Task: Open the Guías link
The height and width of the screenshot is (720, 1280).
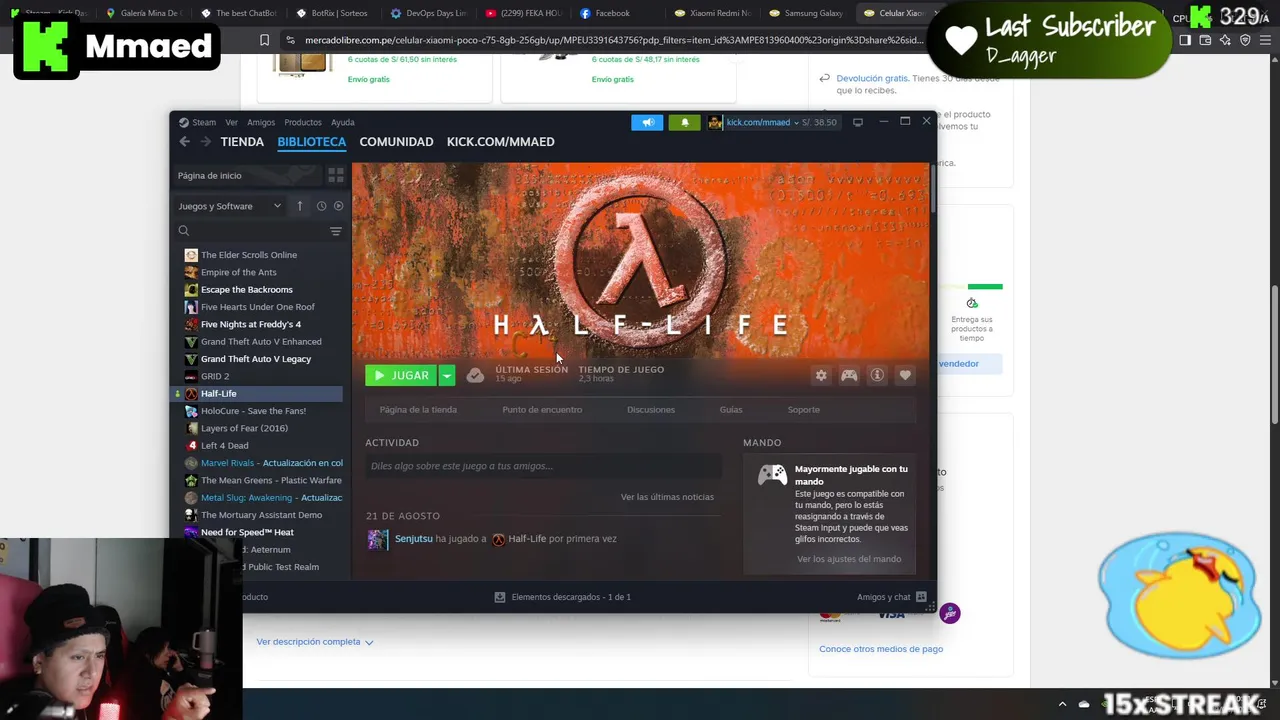Action: pyautogui.click(x=731, y=410)
